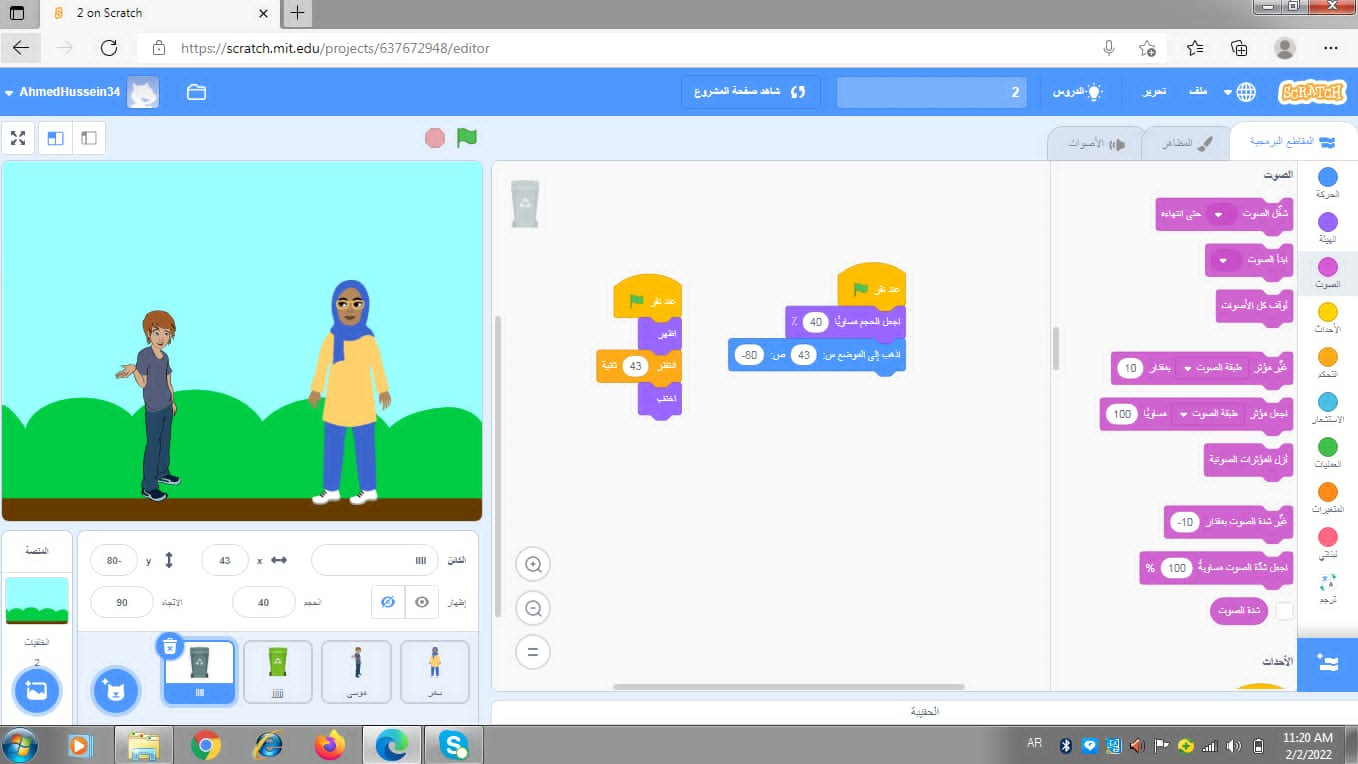The image size is (1358, 764).
Task: Open the language globe dropdown
Action: click(1240, 92)
